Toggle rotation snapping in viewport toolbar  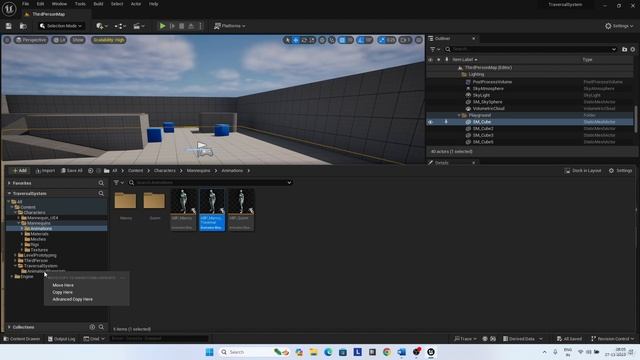pos(361,40)
